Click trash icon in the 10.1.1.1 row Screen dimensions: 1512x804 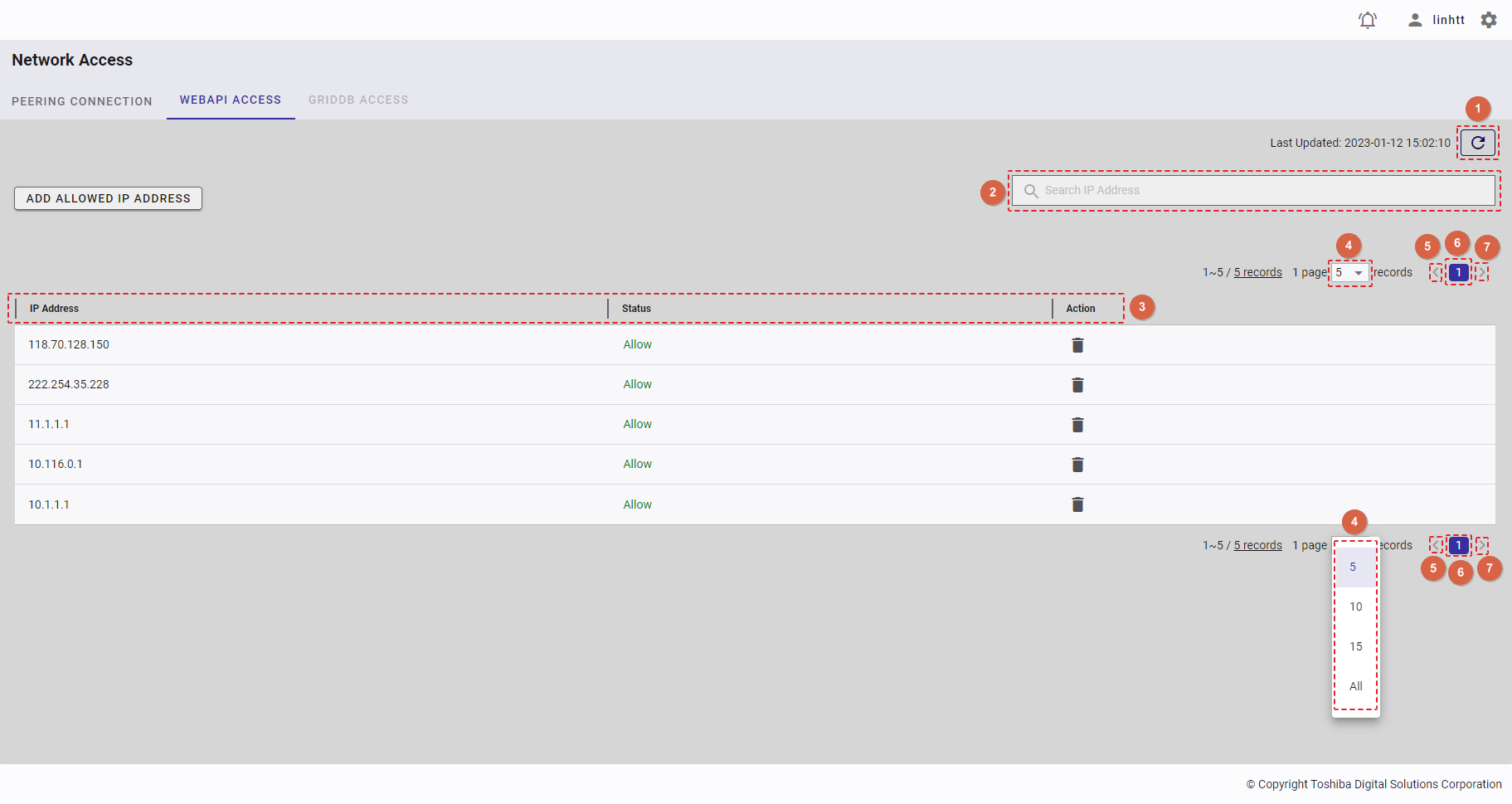click(1077, 504)
